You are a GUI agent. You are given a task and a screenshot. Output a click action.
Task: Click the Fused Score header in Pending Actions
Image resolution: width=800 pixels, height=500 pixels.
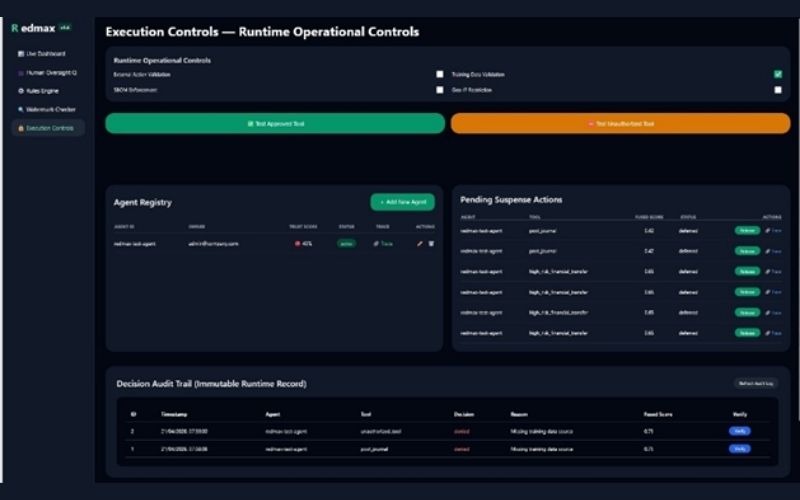[x=649, y=217]
